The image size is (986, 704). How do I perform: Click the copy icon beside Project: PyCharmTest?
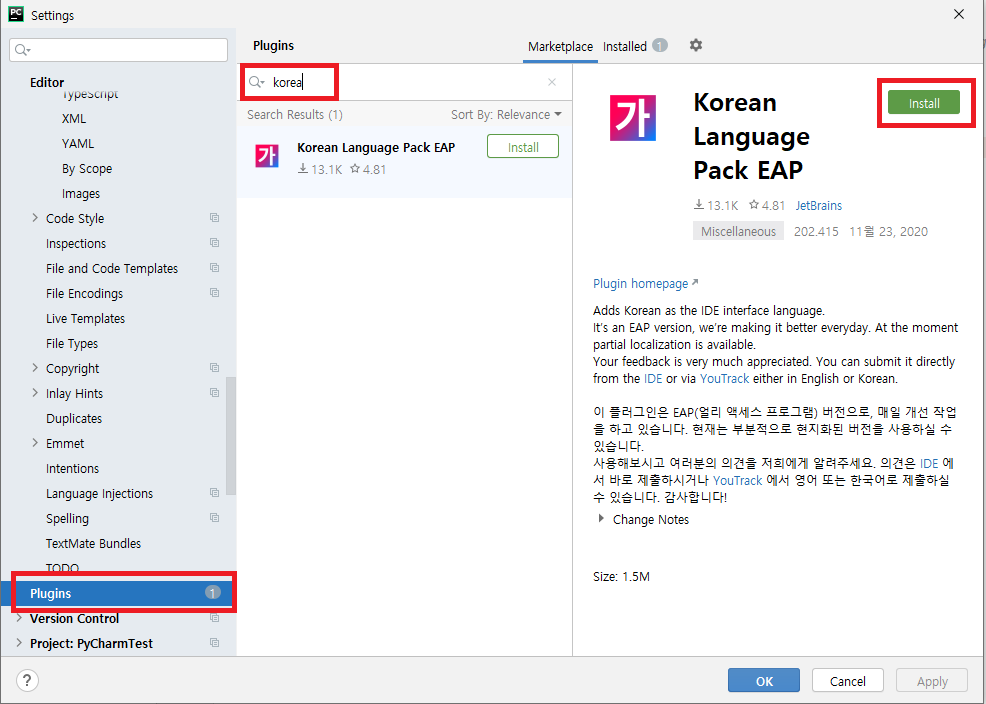tap(214, 643)
